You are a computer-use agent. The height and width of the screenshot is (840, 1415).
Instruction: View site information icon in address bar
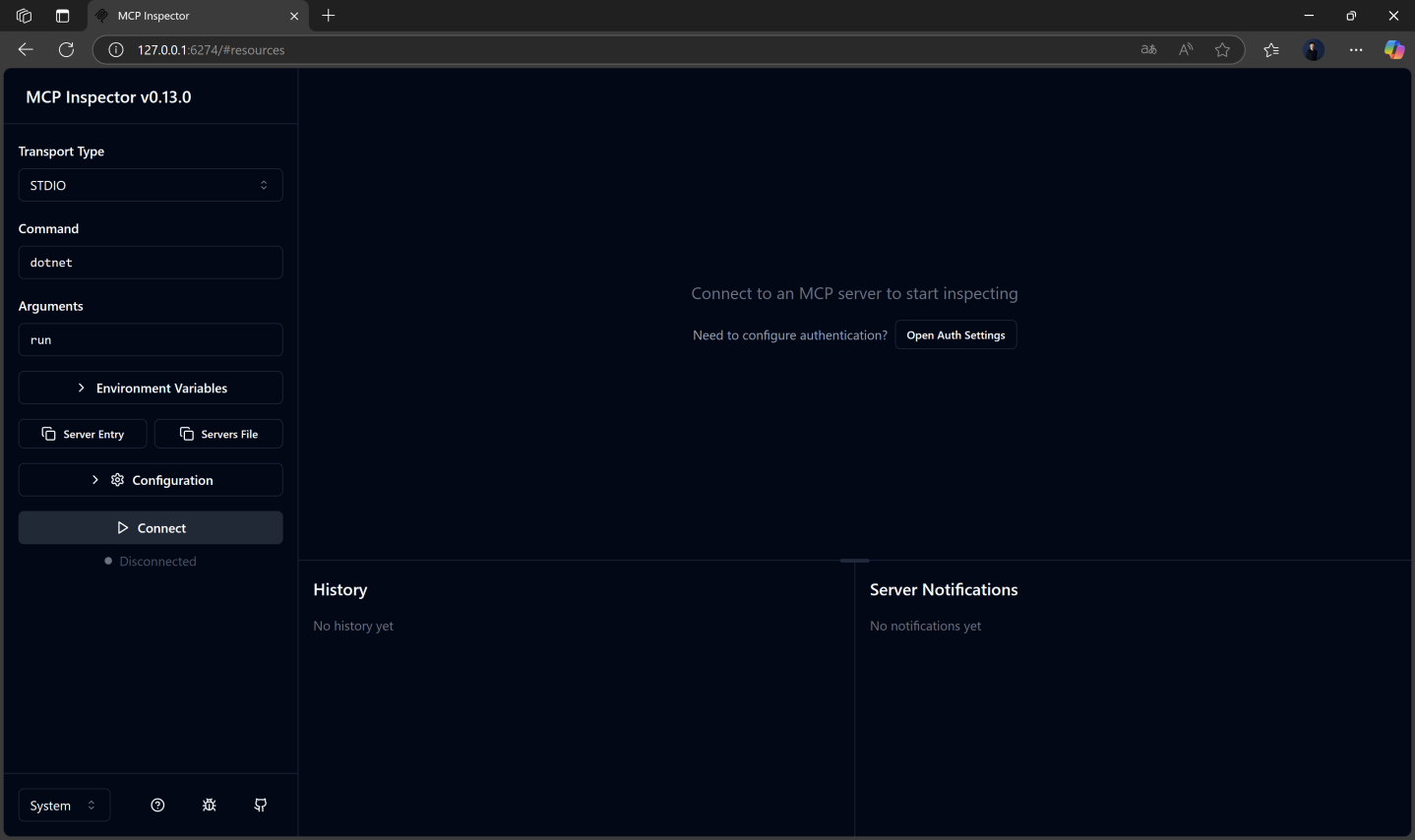tap(116, 50)
